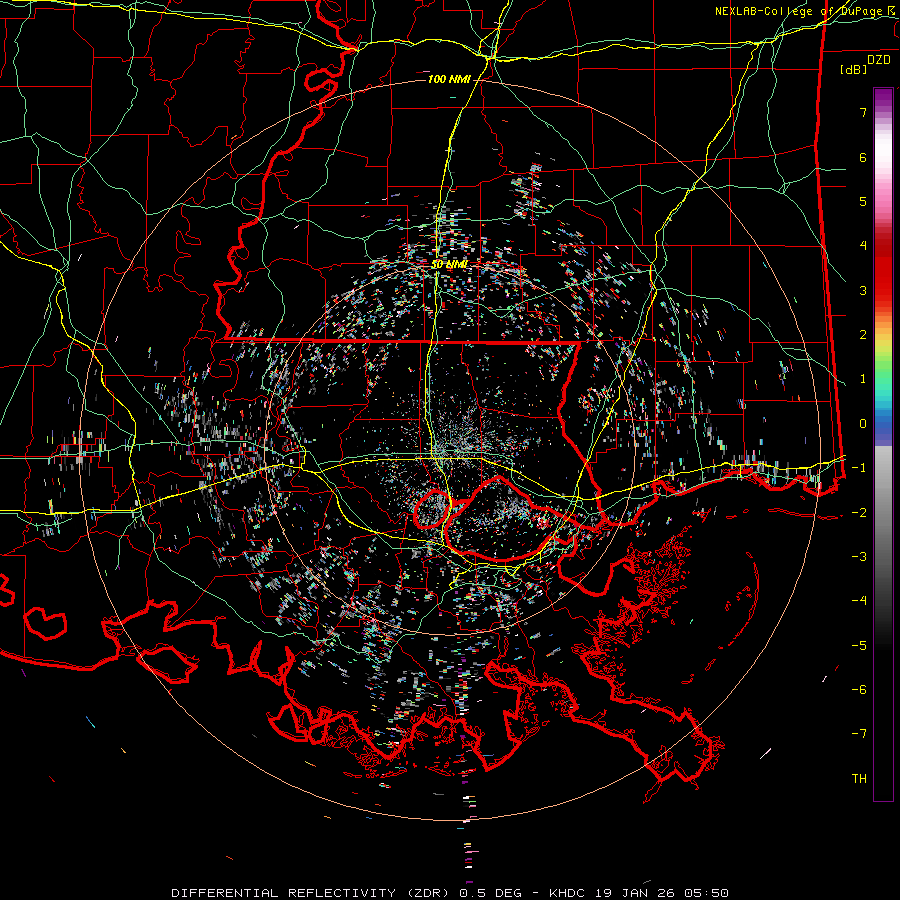Click the 05:50 timestamp in the caption
This screenshot has width=900, height=900.
(x=705, y=893)
